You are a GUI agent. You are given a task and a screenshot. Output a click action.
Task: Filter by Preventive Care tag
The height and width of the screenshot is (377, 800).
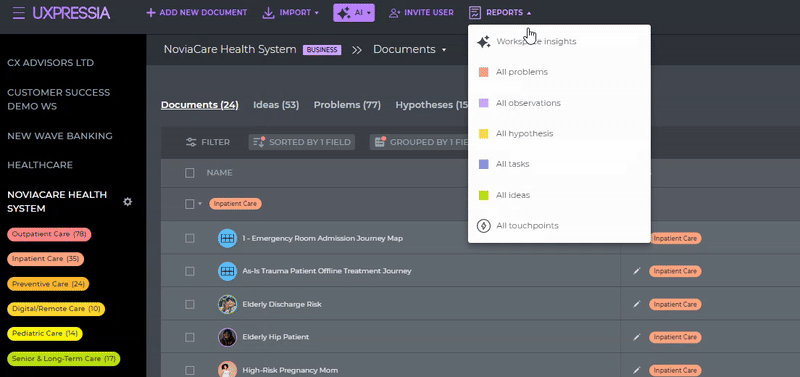(x=48, y=284)
